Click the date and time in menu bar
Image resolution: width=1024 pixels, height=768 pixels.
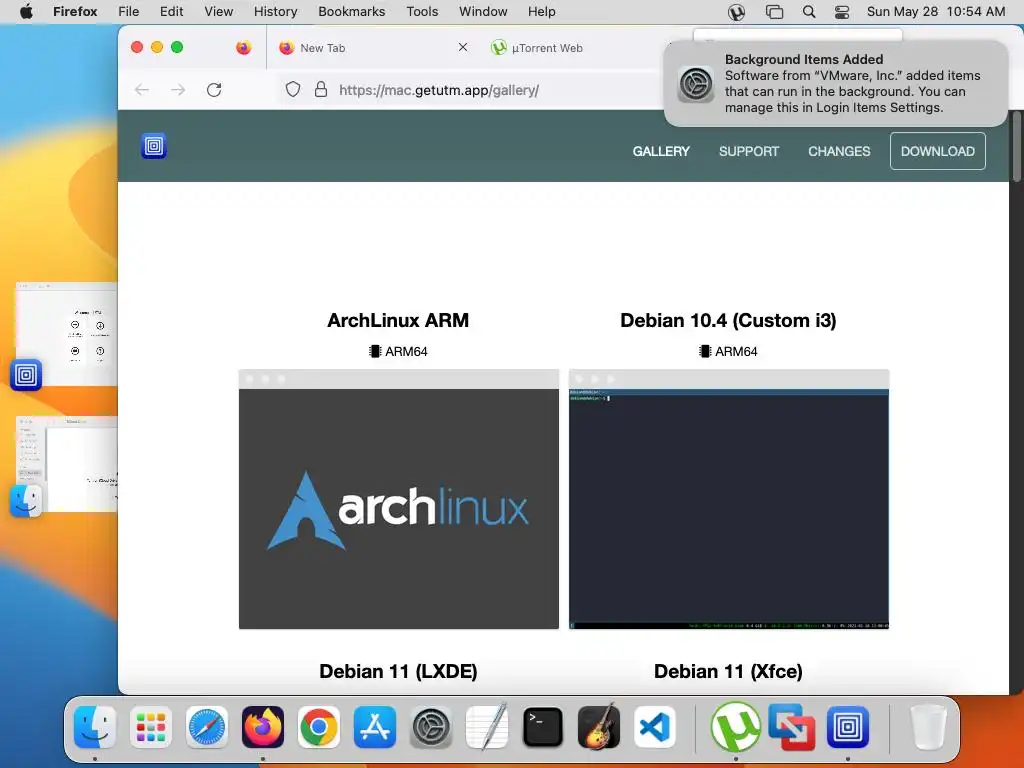[936, 11]
